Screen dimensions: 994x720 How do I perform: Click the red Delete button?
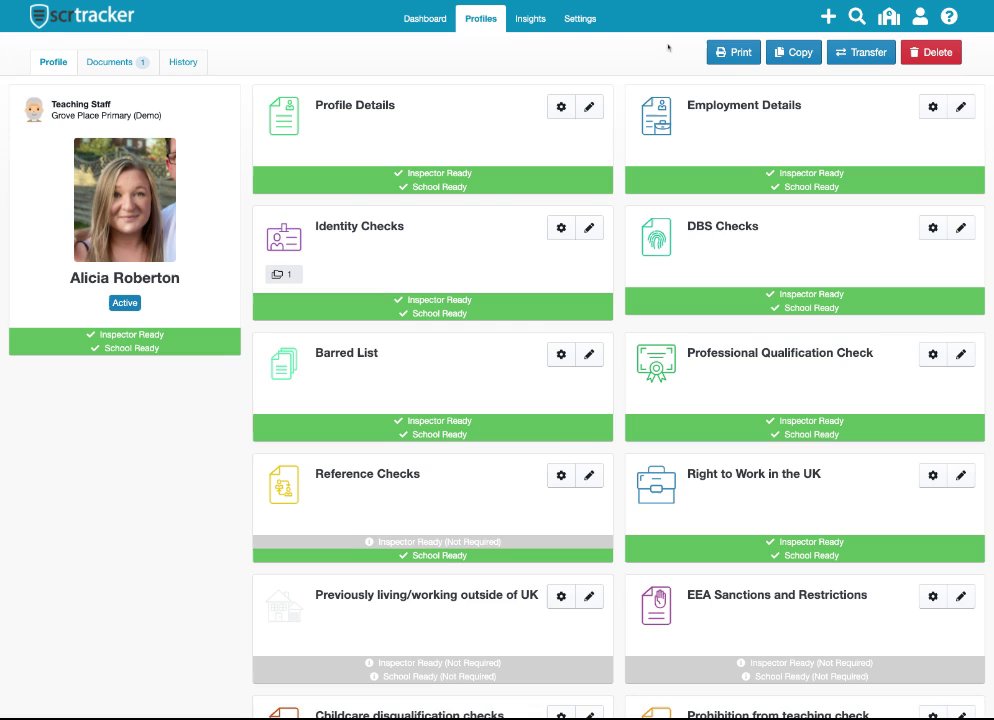pos(931,53)
